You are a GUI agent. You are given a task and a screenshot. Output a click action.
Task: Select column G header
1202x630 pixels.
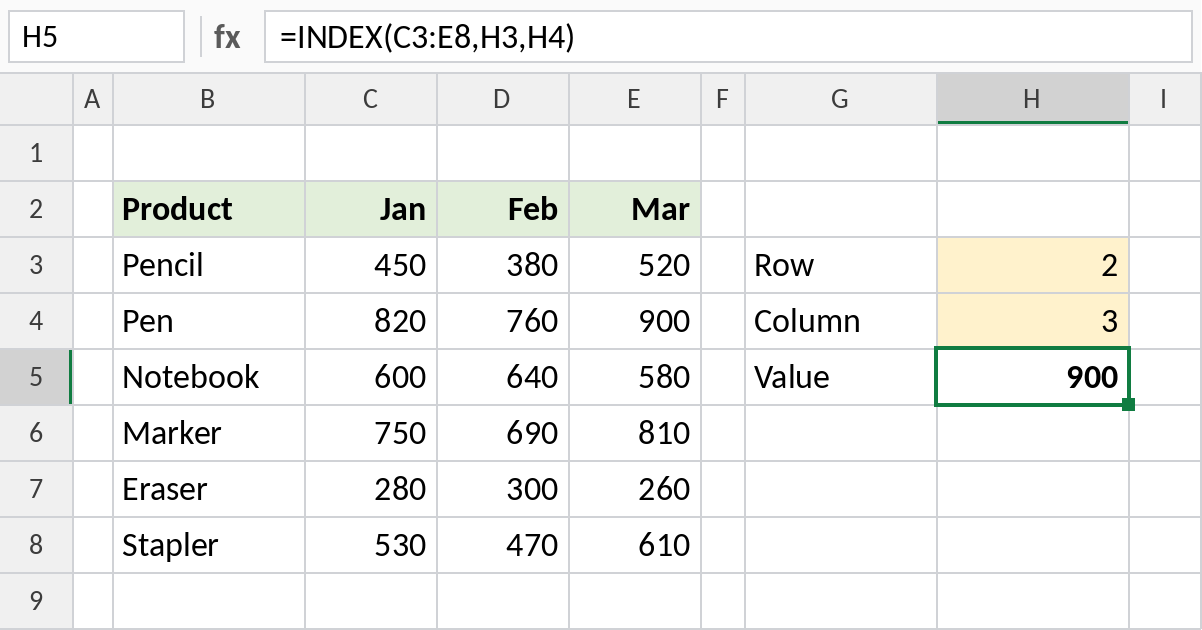pos(841,99)
